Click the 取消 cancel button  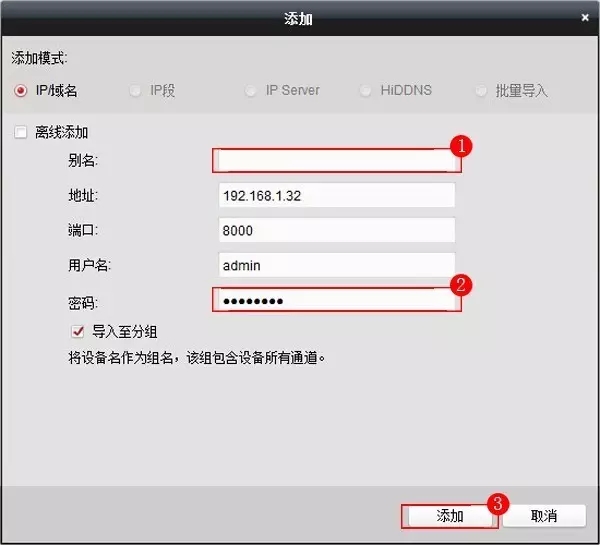(x=543, y=516)
